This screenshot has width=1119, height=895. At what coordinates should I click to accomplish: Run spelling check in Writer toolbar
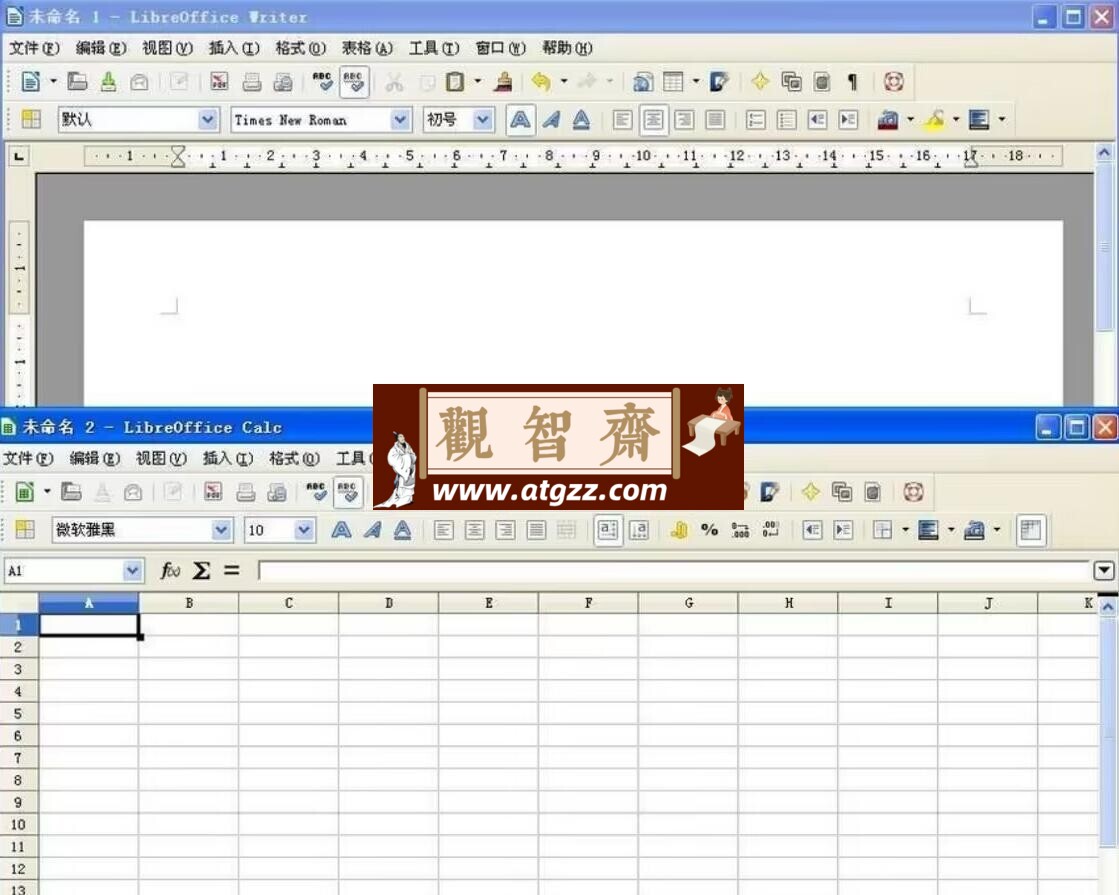(x=323, y=81)
